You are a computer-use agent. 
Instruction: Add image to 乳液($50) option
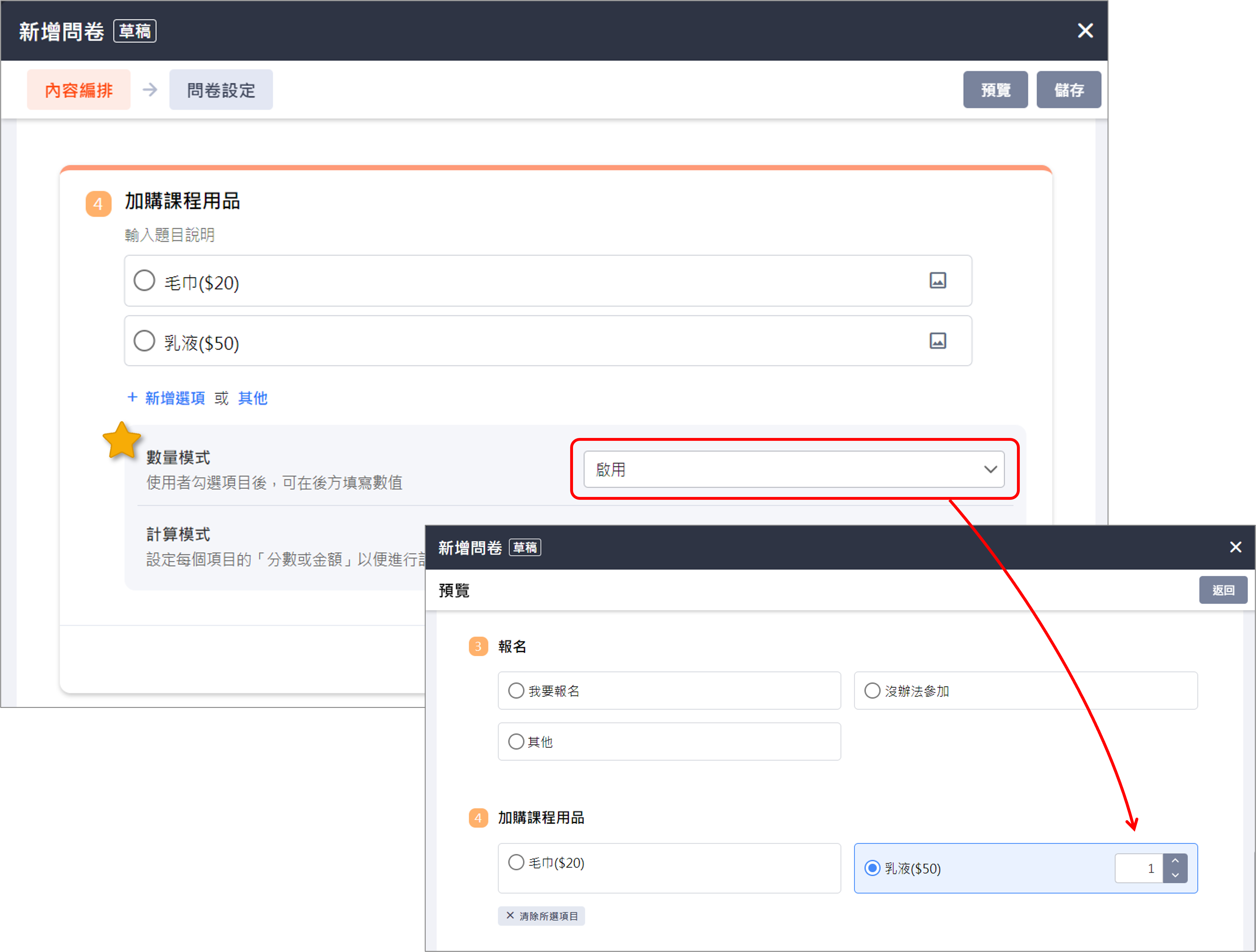tap(937, 341)
